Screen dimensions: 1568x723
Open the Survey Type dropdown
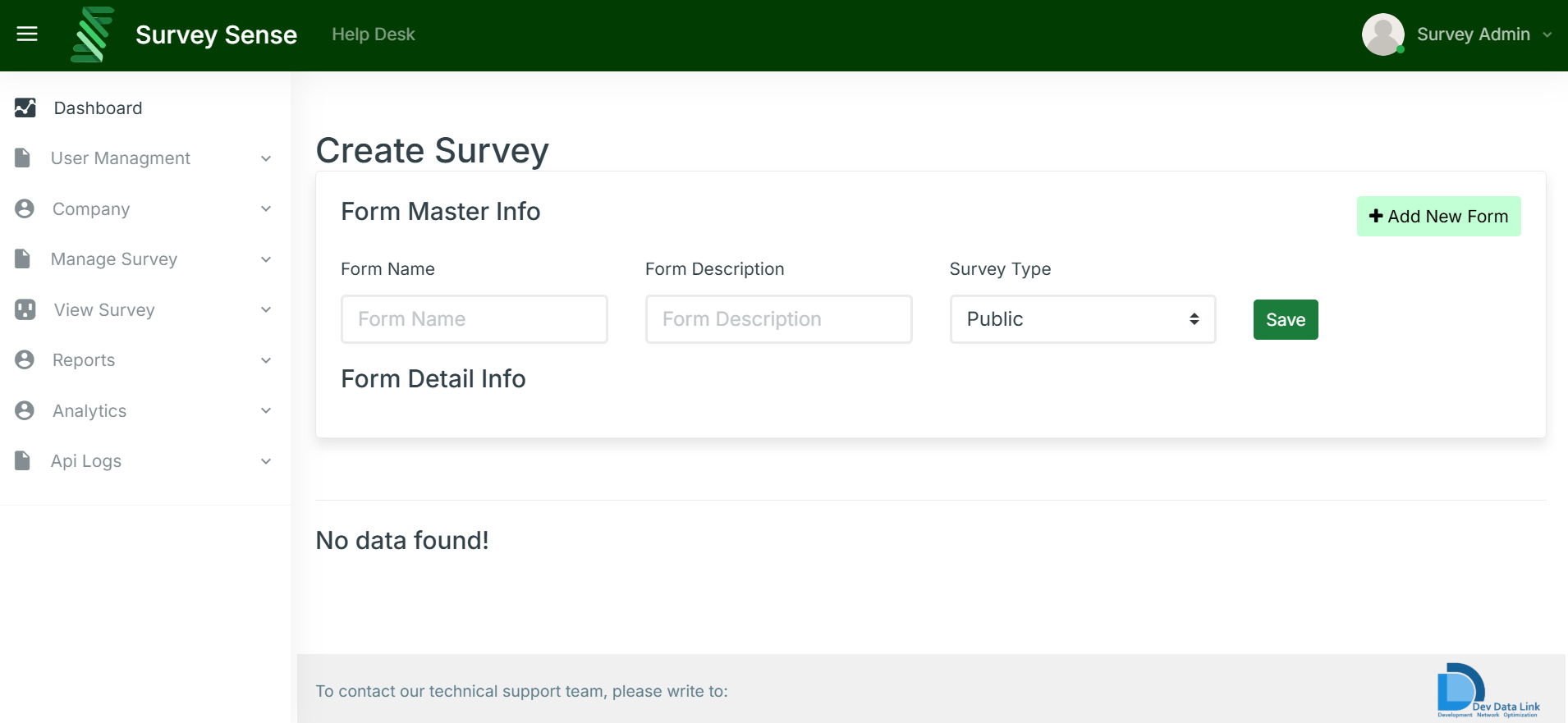point(1082,319)
